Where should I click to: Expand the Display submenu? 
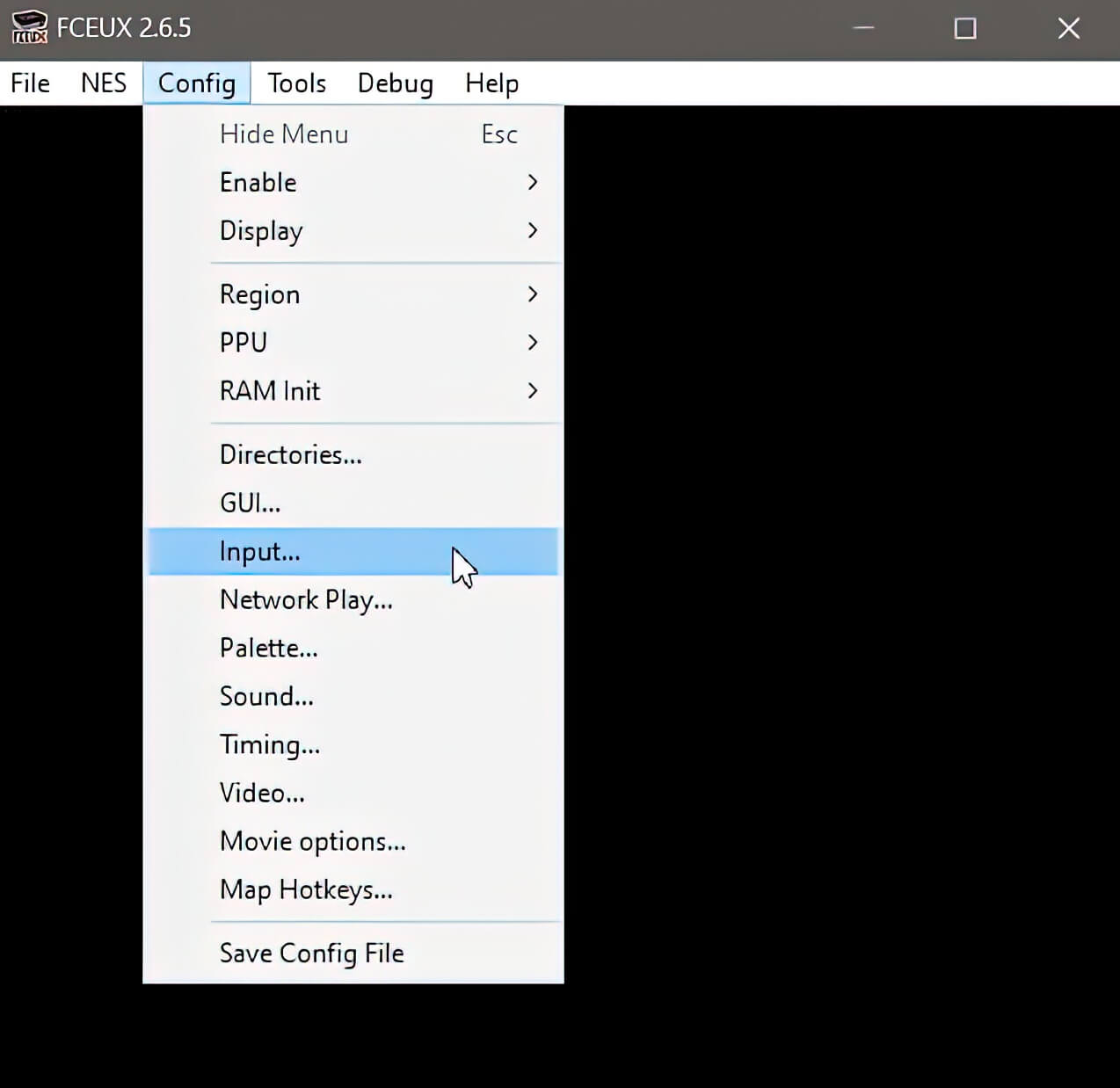pos(261,231)
